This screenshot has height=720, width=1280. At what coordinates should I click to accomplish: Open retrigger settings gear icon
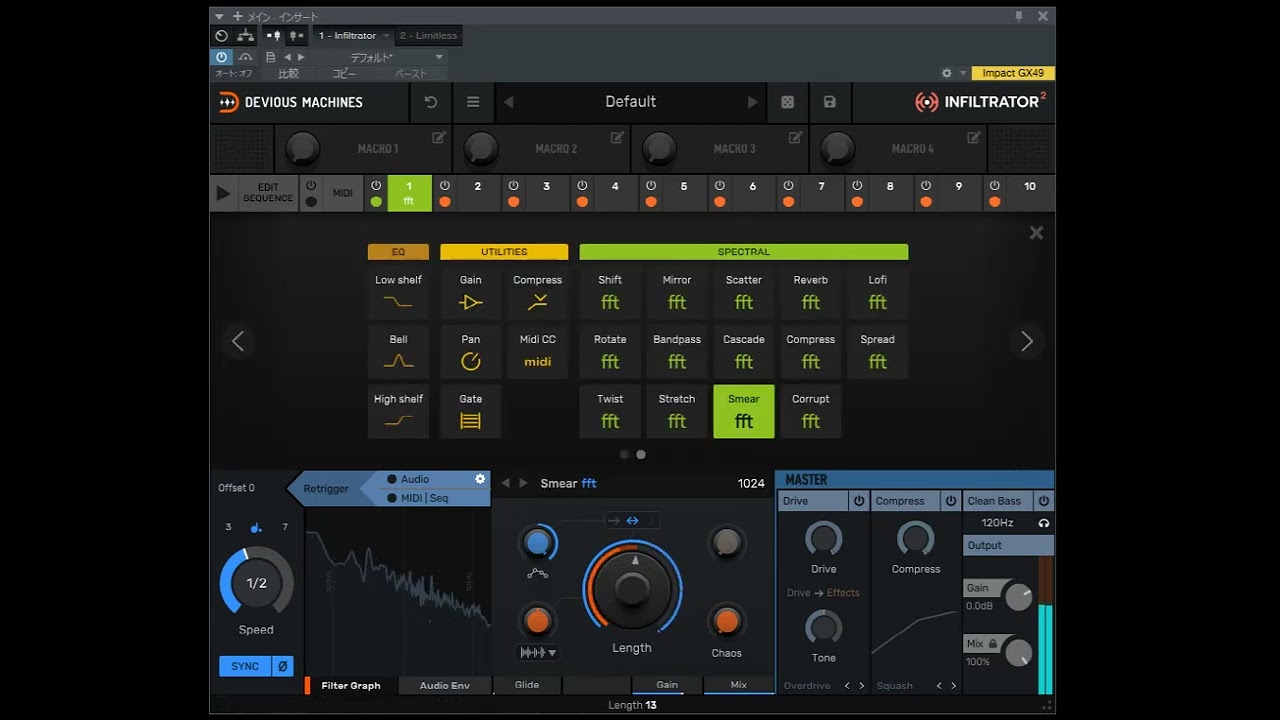pos(480,479)
